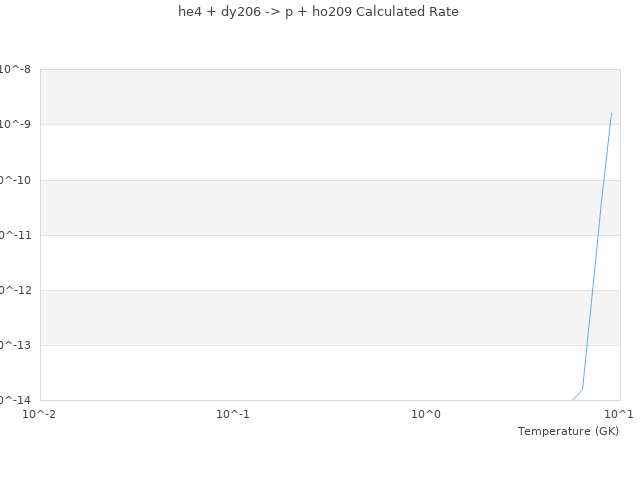Click the 10^-12 y-axis tick label
Viewport: 640px width, 480px height.
point(14,290)
